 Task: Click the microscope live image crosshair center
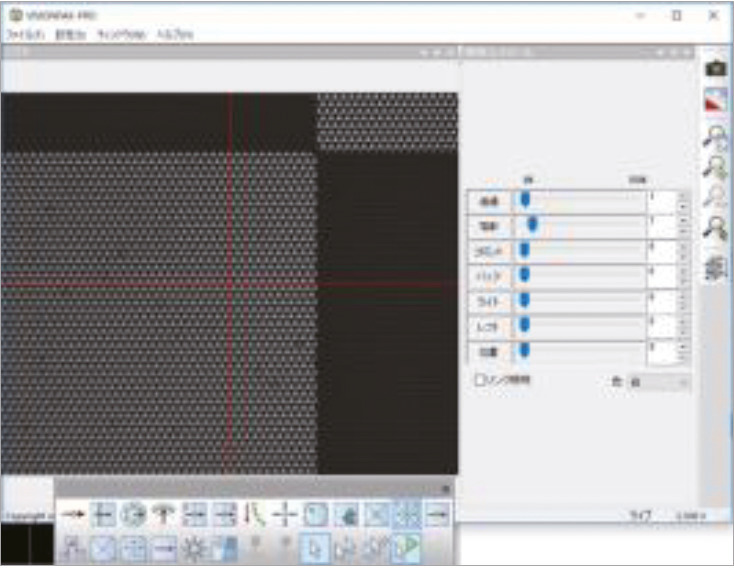pos(229,284)
